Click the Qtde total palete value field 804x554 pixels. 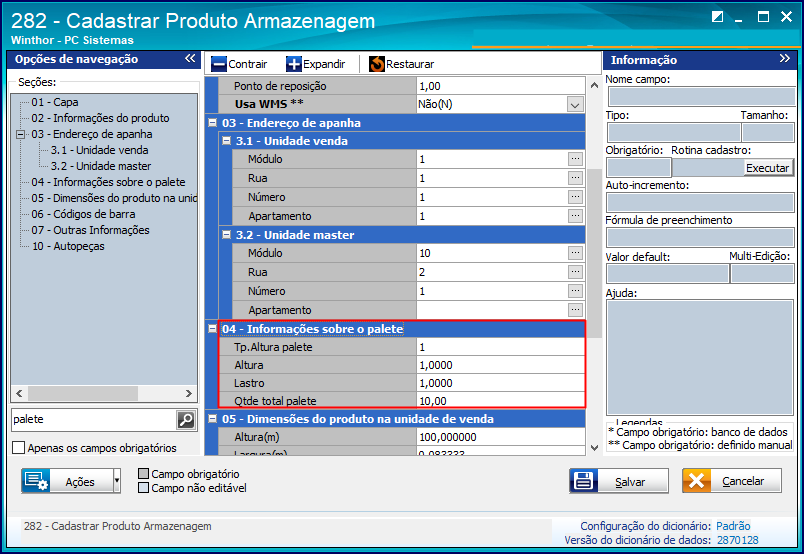pyautogui.click(x=500, y=401)
